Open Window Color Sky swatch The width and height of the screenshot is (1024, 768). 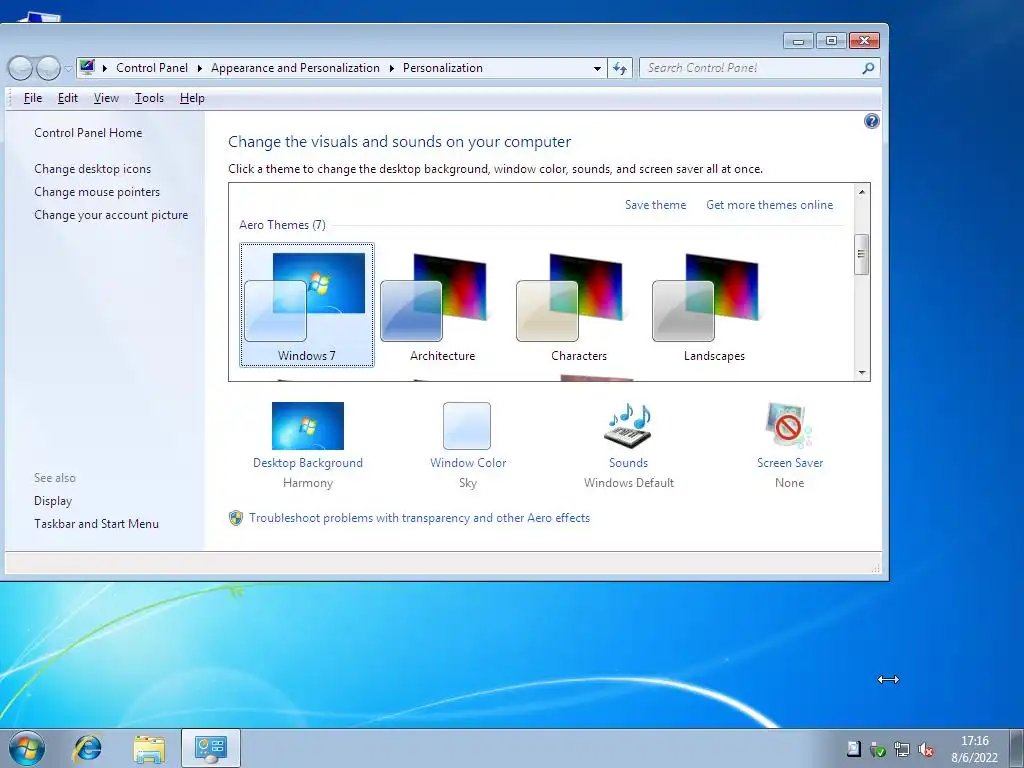467,426
